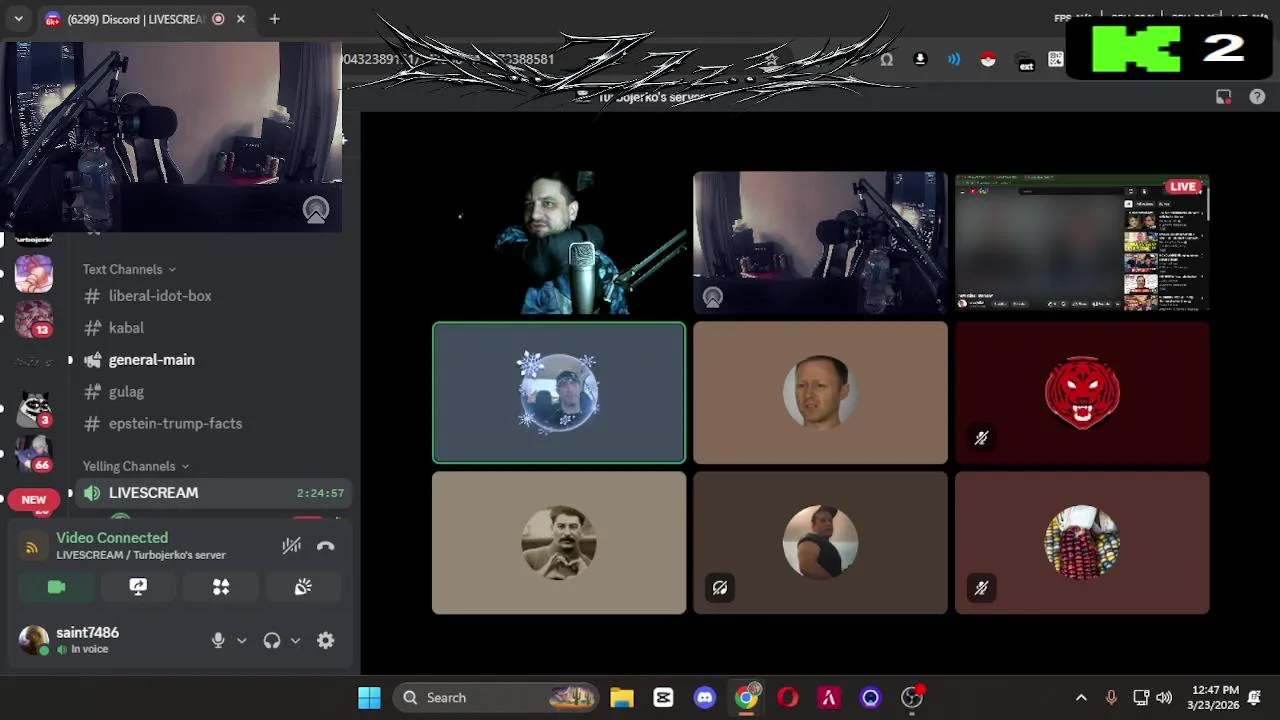Focus the man with microphone video tile
The height and width of the screenshot is (720, 1280).
(x=559, y=244)
